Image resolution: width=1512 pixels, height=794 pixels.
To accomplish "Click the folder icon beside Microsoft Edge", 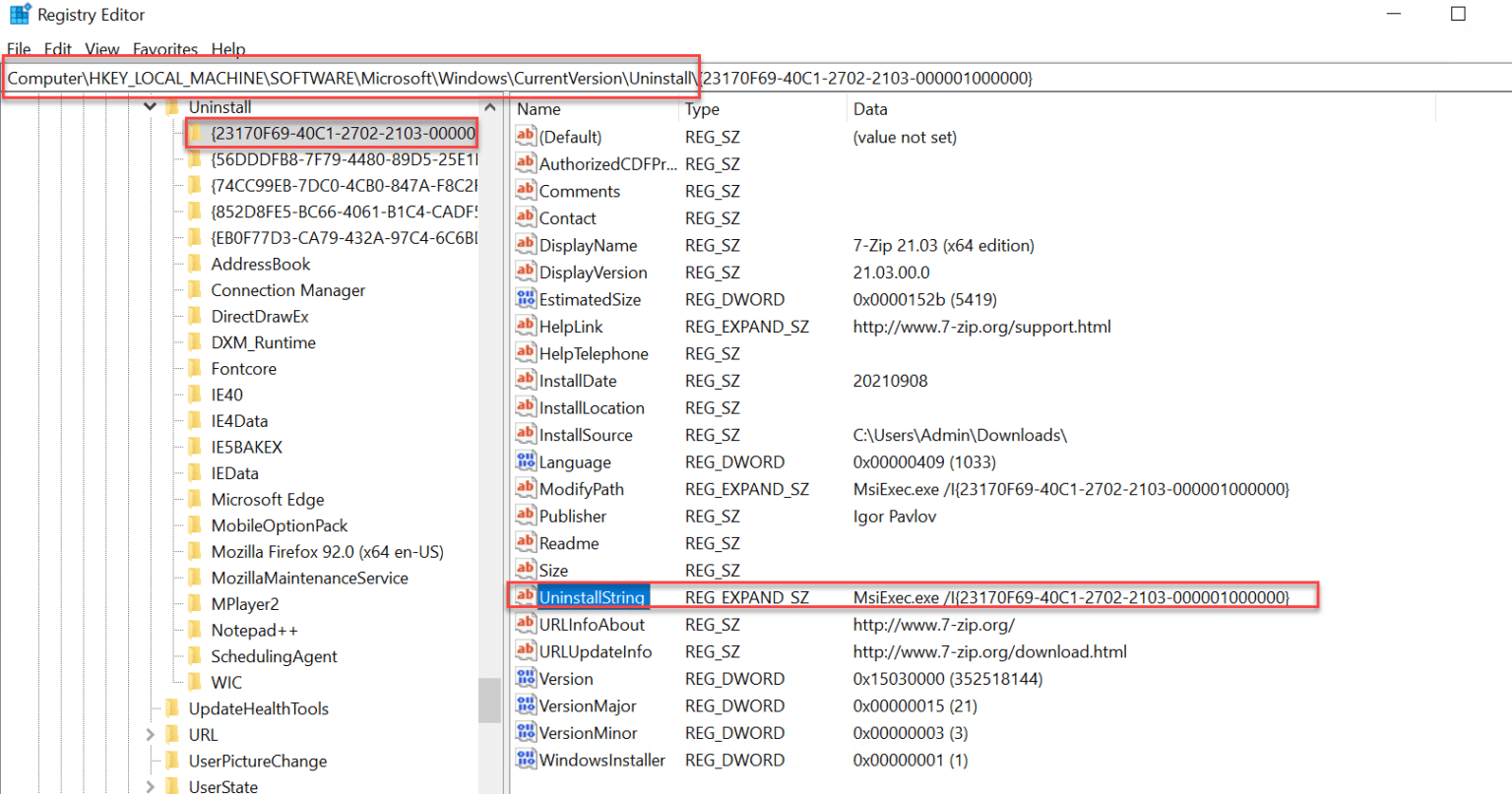I will point(197,499).
